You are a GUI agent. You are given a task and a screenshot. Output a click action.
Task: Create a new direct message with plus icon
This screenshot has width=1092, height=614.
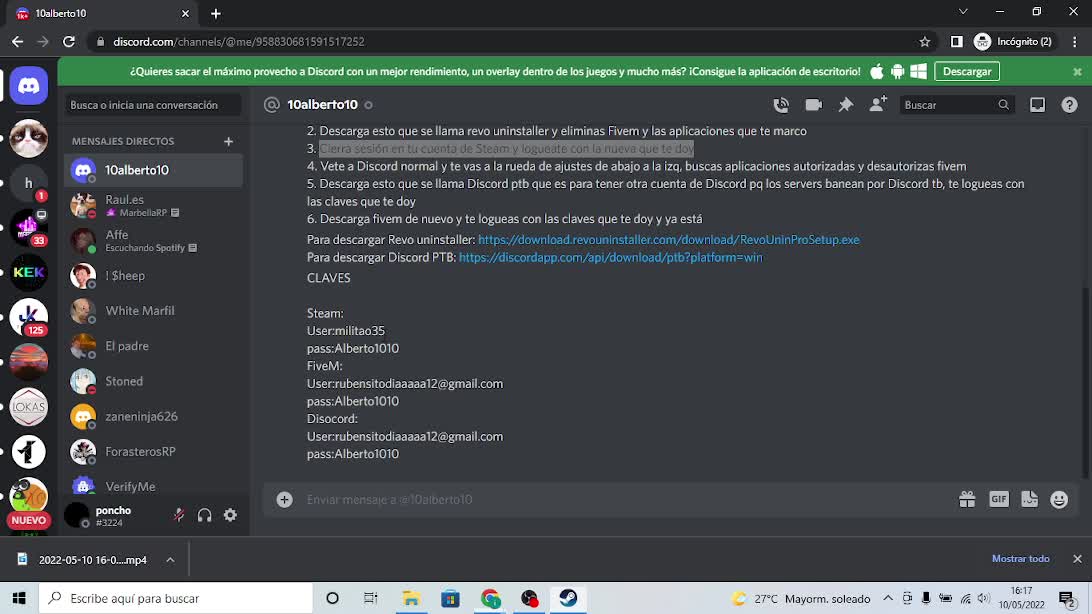(228, 141)
